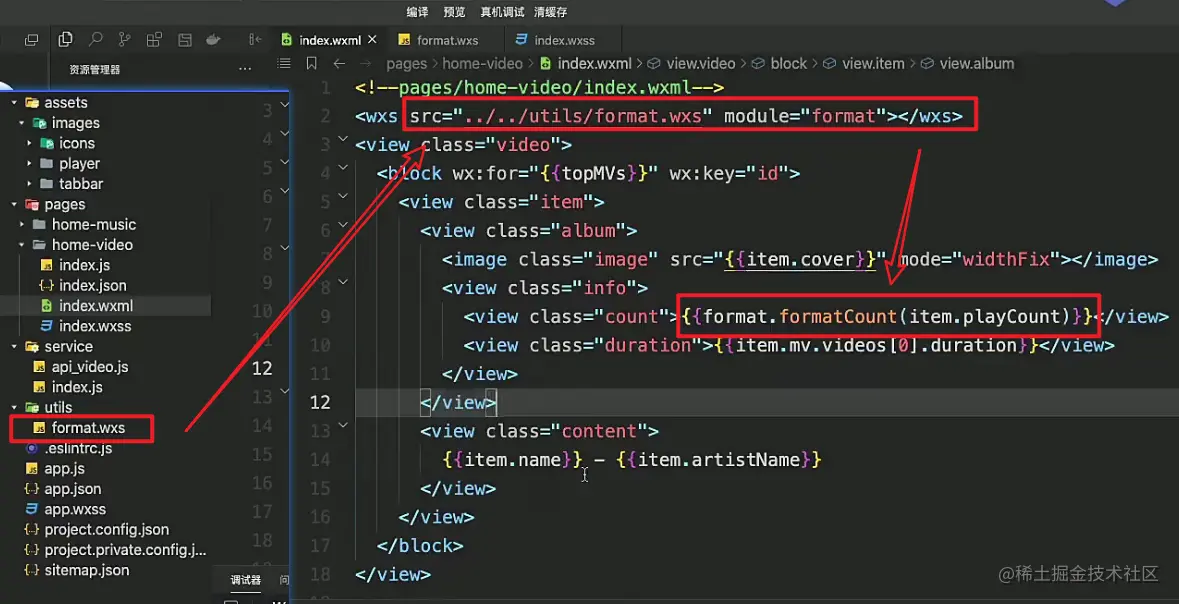
Task: Open the Source Control branch icon
Action: [125, 39]
